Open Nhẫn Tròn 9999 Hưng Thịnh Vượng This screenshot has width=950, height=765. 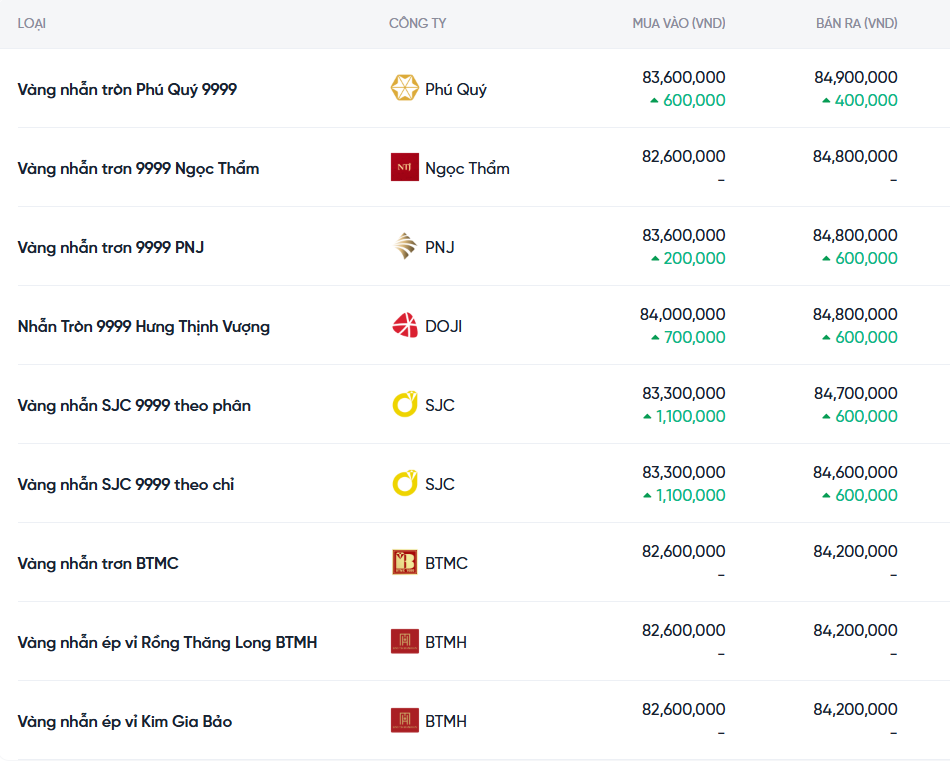coord(143,326)
